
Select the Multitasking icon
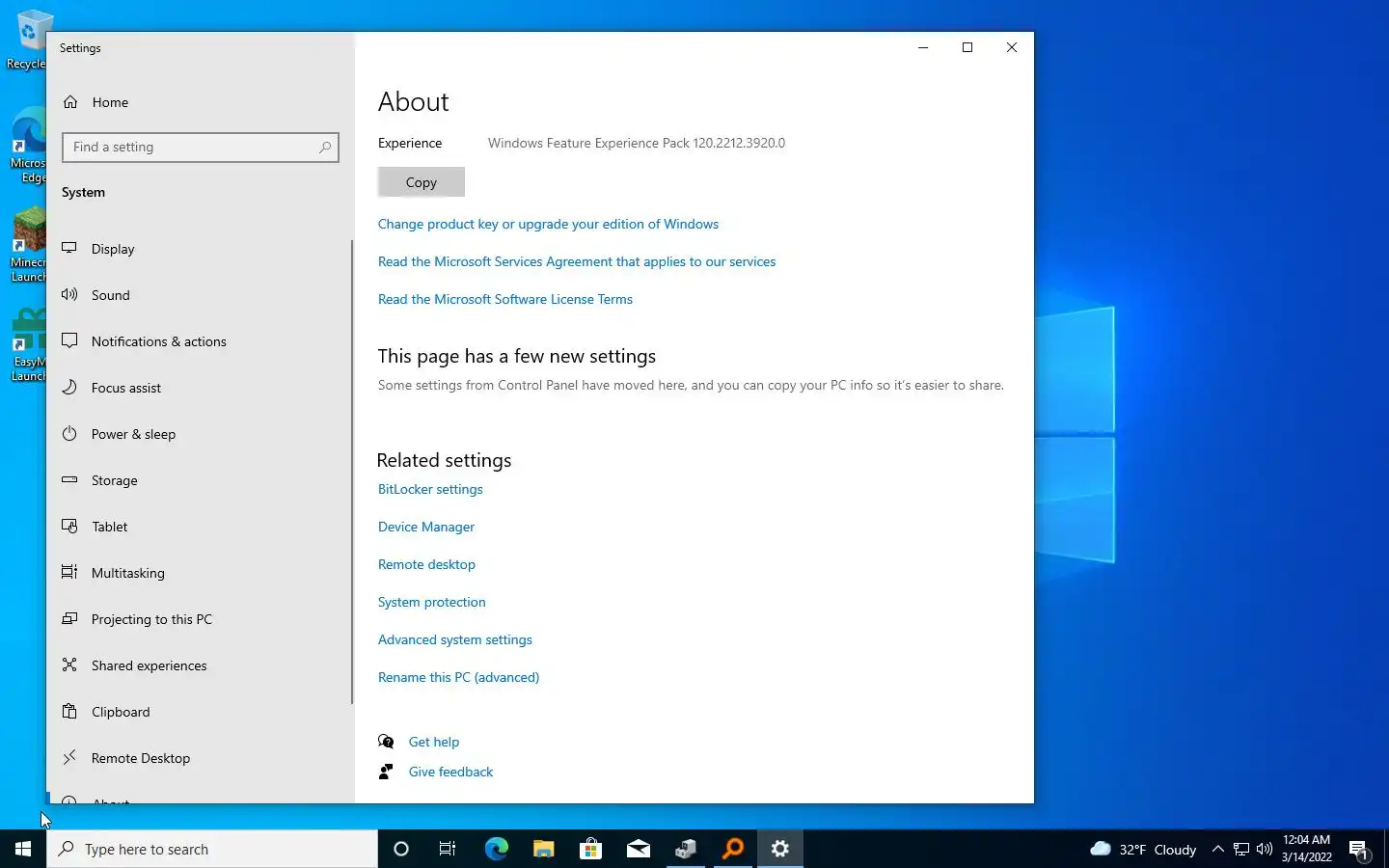[x=69, y=572]
